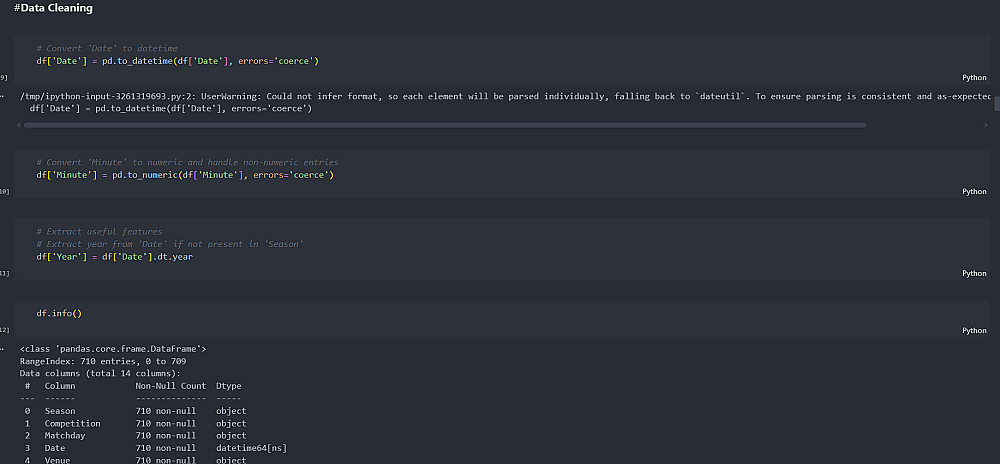Open output actions ellipsis beside the UserWarning output
The height and width of the screenshot is (464, 1000).
[x=3, y=97]
